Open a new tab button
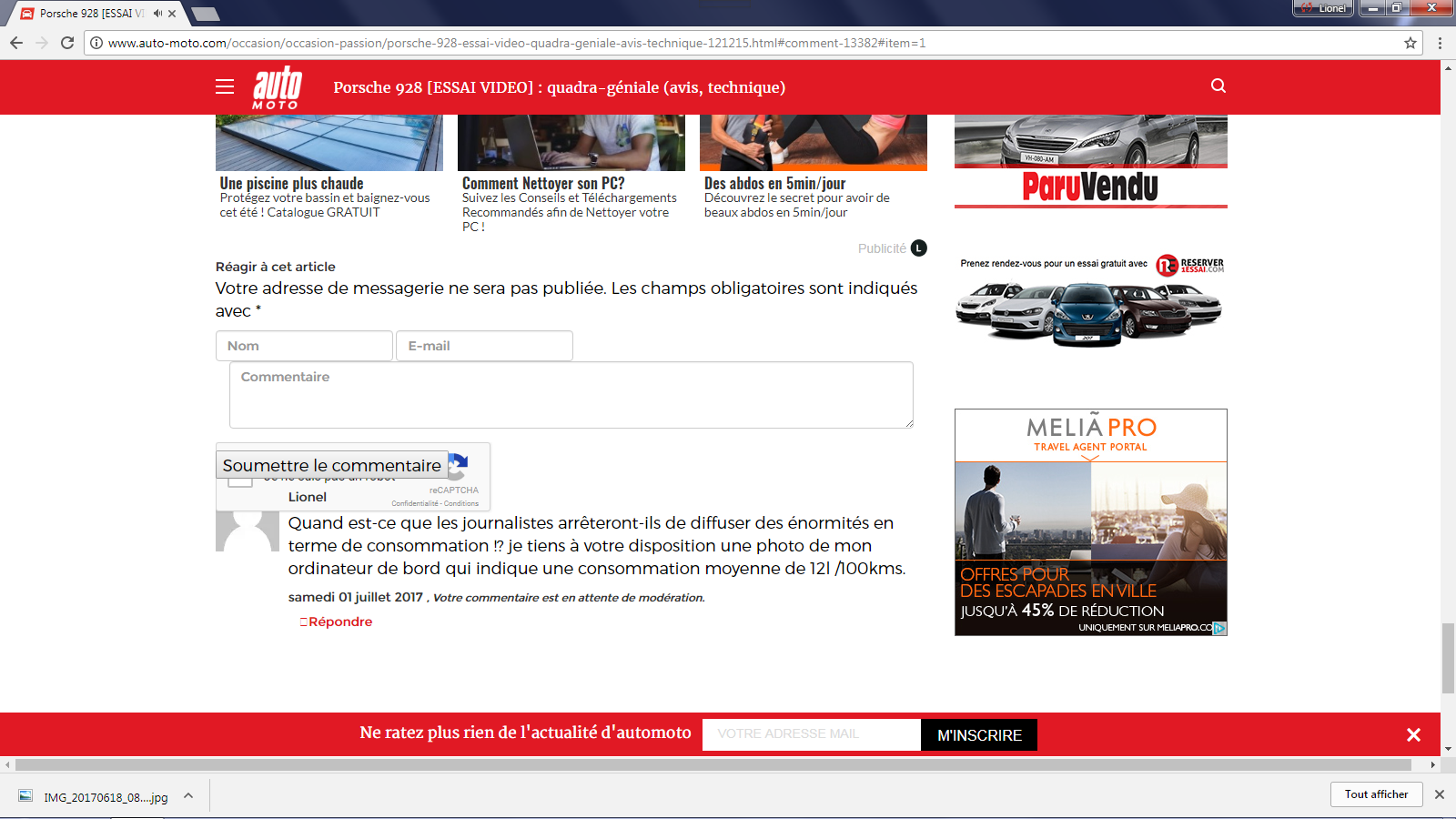1456x819 pixels. (206, 14)
